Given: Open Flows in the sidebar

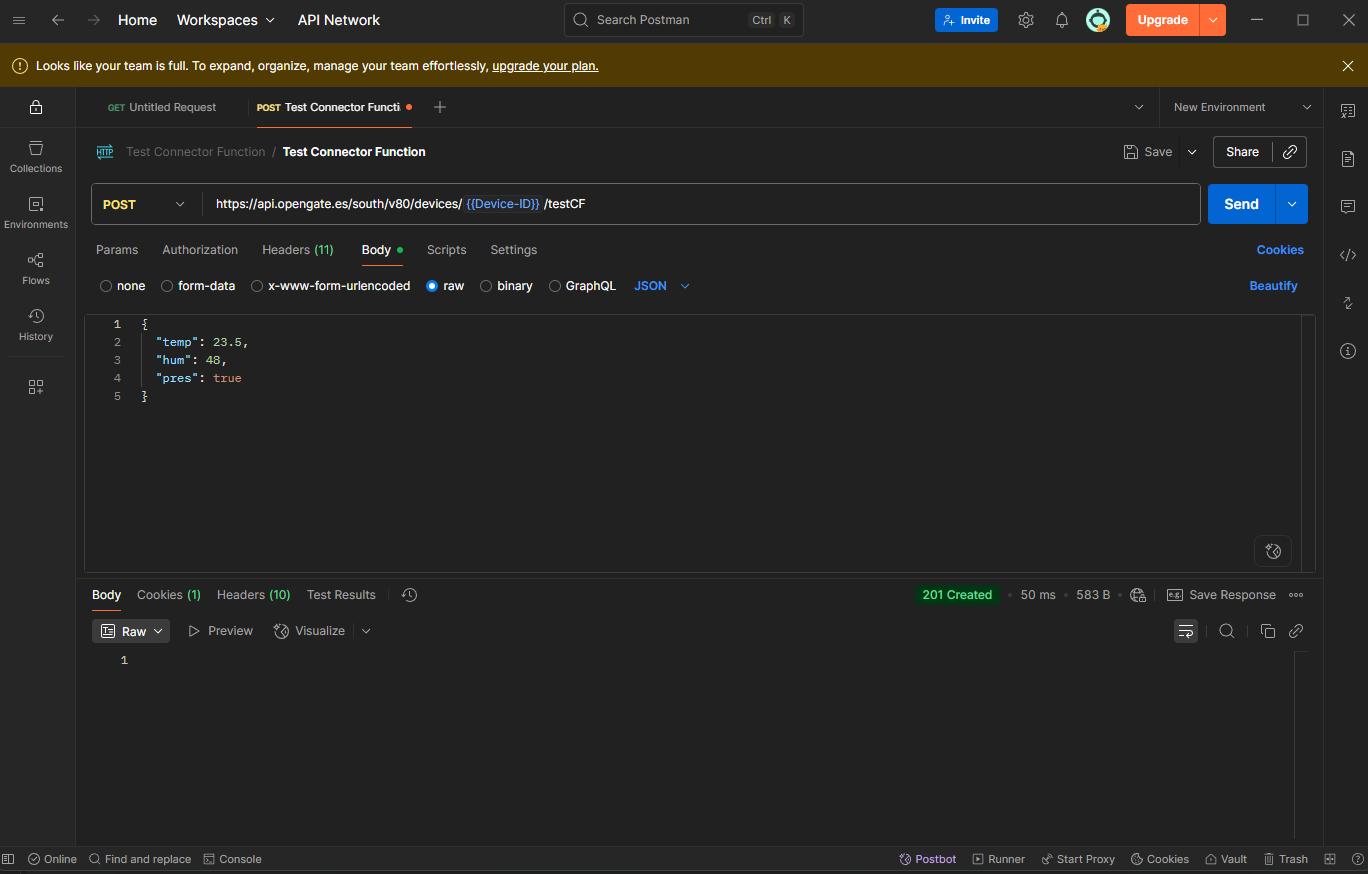Looking at the screenshot, I should (x=36, y=269).
